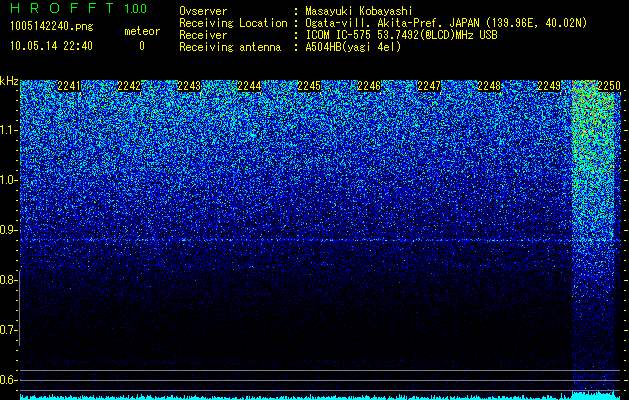Click the Ovserver field label
The height and width of the screenshot is (400, 629).
(x=203, y=11)
